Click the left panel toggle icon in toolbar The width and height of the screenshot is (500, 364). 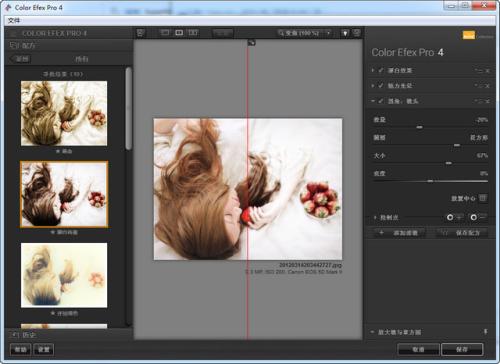tap(141, 33)
